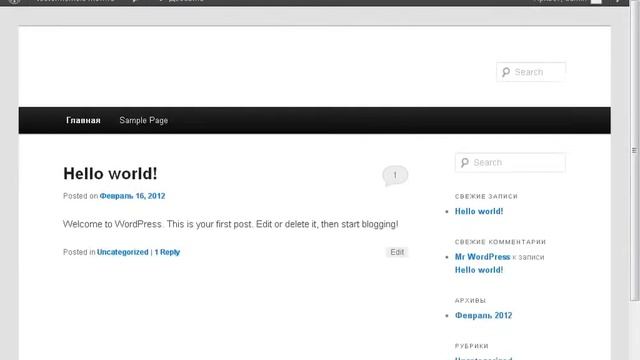The width and height of the screenshot is (640, 360).
Task: Open the Mr WordPress commenter link
Action: (482, 257)
